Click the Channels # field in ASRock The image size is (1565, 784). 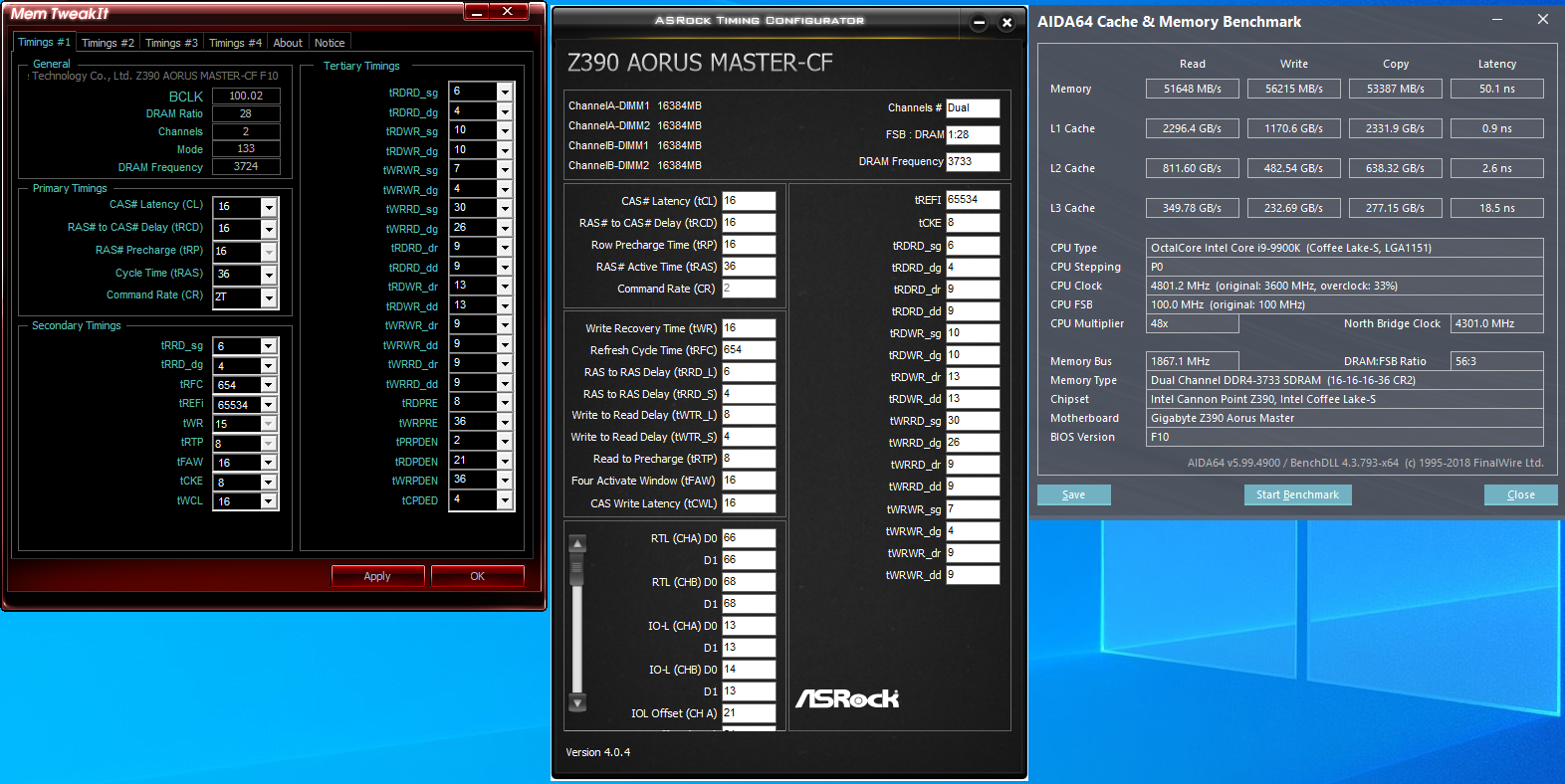tap(973, 107)
